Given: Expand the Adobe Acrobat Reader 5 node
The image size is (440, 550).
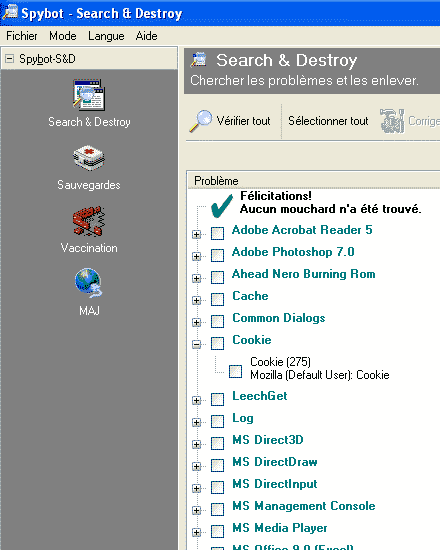Looking at the screenshot, I should point(196,234).
